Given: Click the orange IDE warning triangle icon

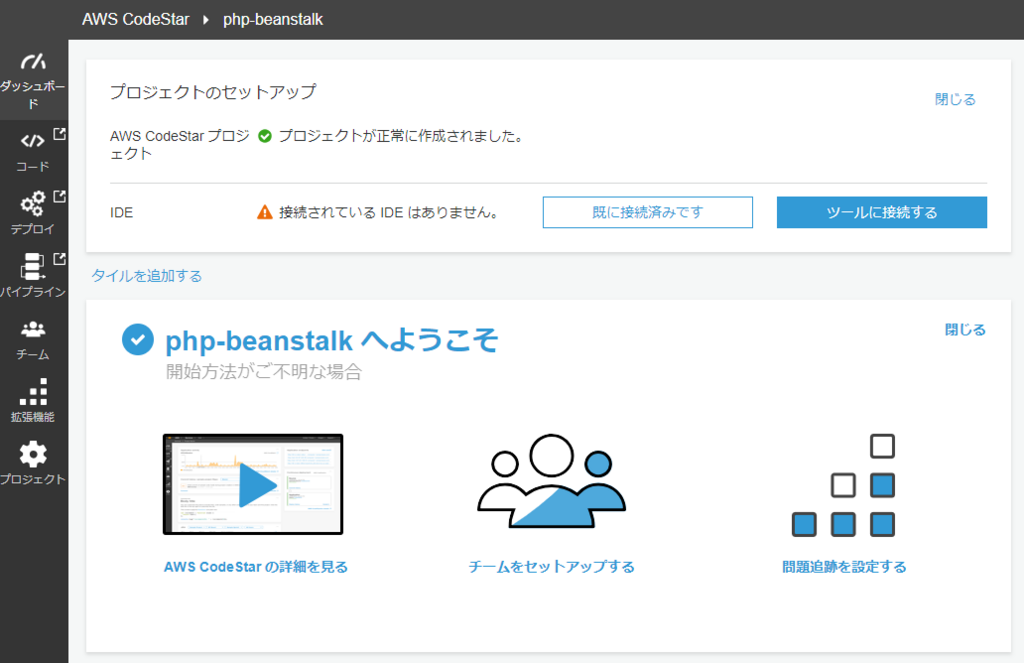Looking at the screenshot, I should 264,212.
